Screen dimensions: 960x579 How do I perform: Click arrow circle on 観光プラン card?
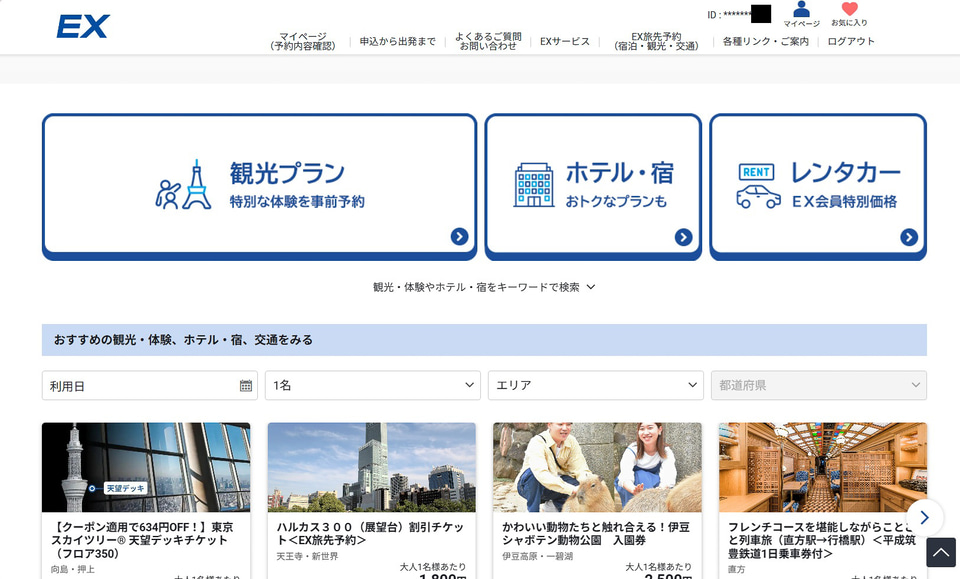pos(459,236)
